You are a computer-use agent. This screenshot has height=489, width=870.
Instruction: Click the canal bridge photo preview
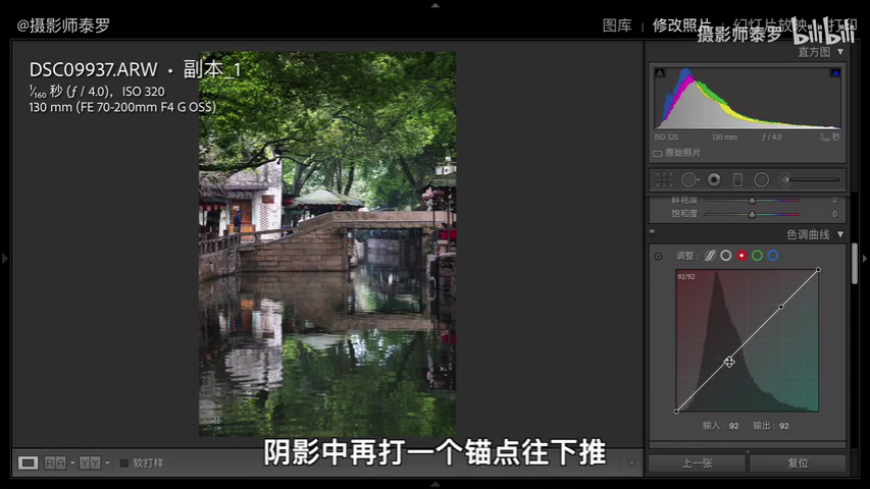pyautogui.click(x=327, y=244)
